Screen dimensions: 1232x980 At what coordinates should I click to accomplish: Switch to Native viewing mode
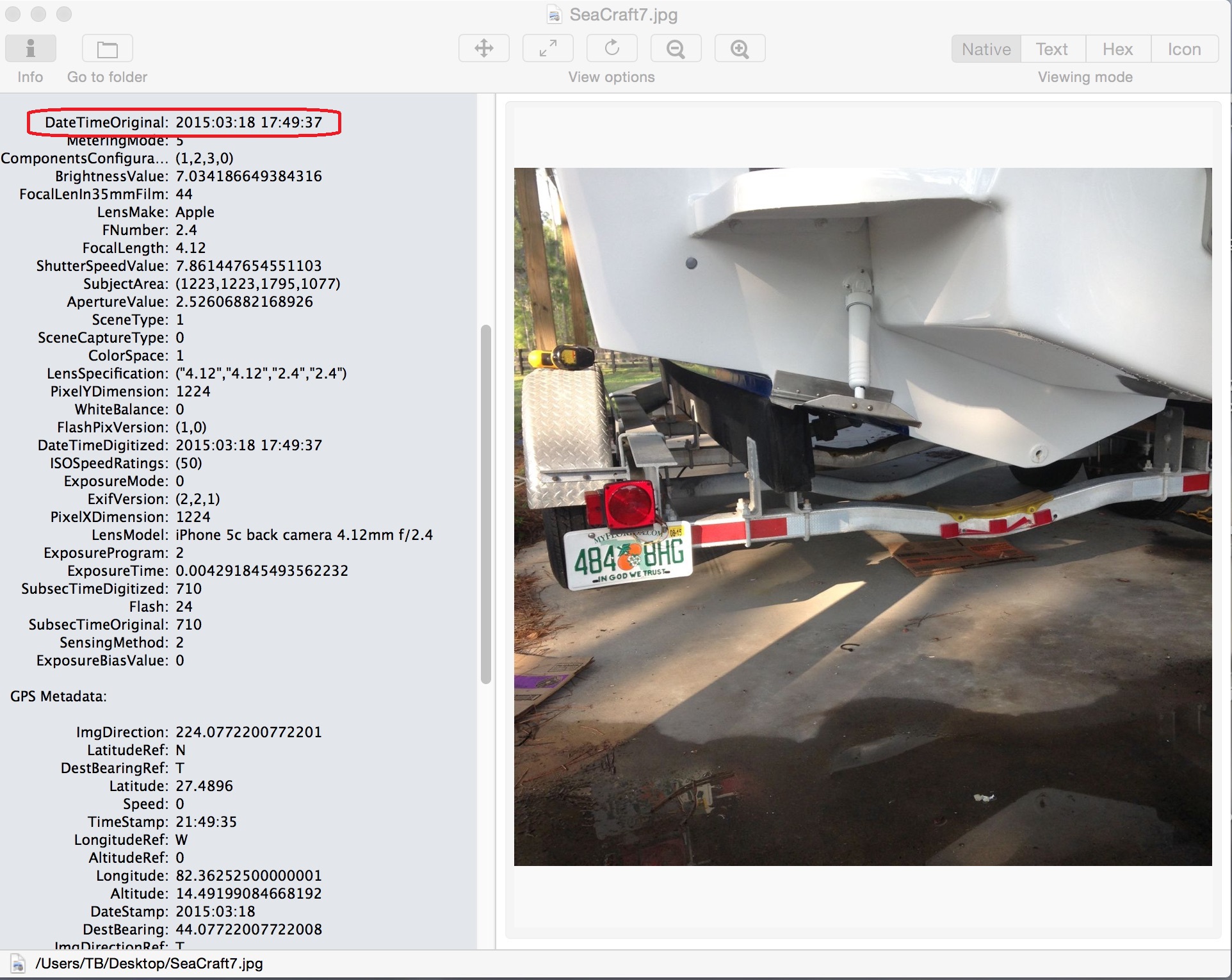986,49
